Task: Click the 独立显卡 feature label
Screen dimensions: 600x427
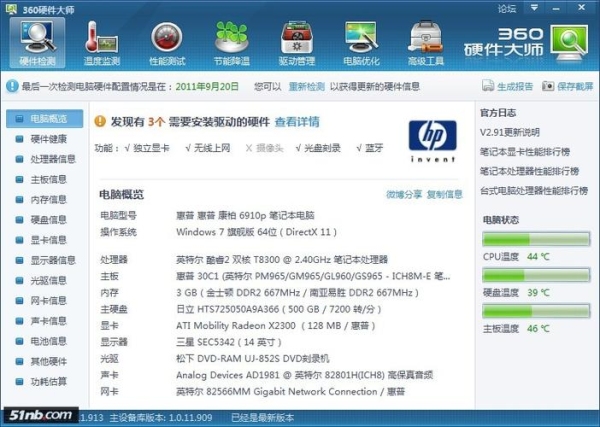Action: click(x=151, y=148)
